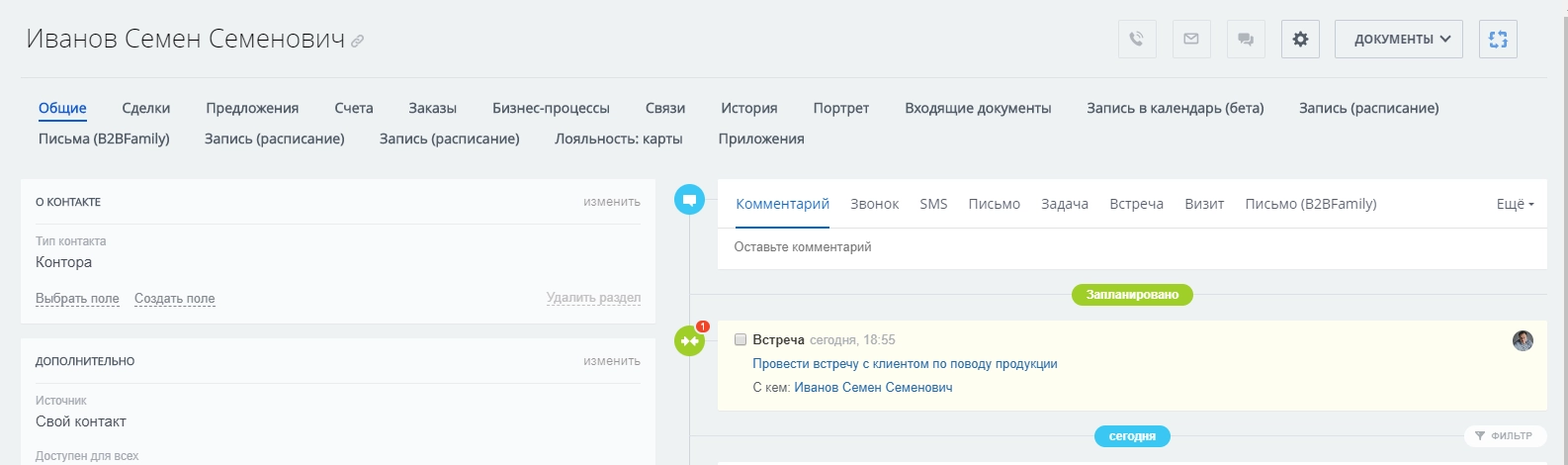Switch to the Сделки tab
This screenshot has height=465, width=1568.
(x=146, y=108)
